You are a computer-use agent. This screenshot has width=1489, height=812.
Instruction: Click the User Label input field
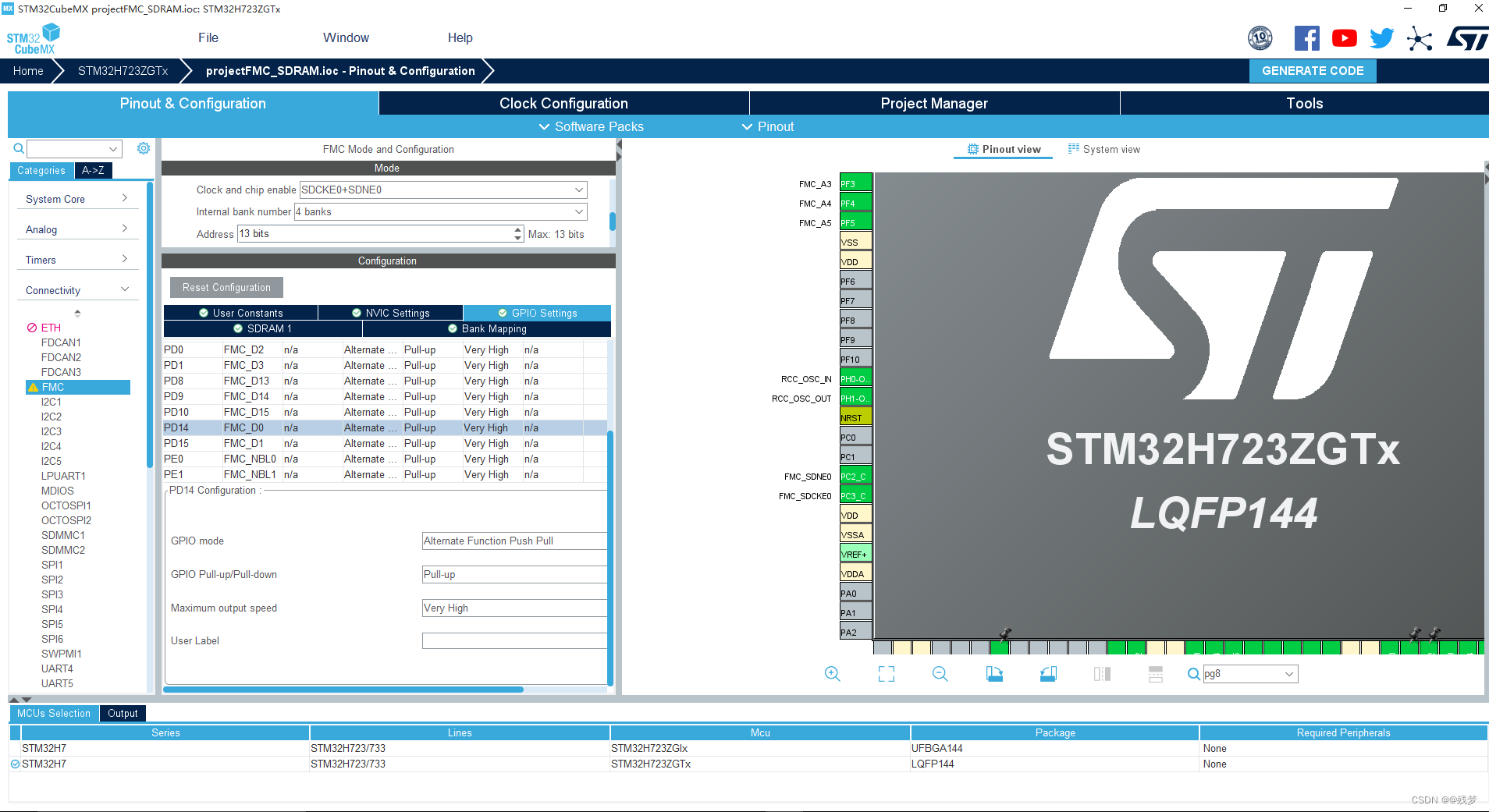tap(514, 640)
